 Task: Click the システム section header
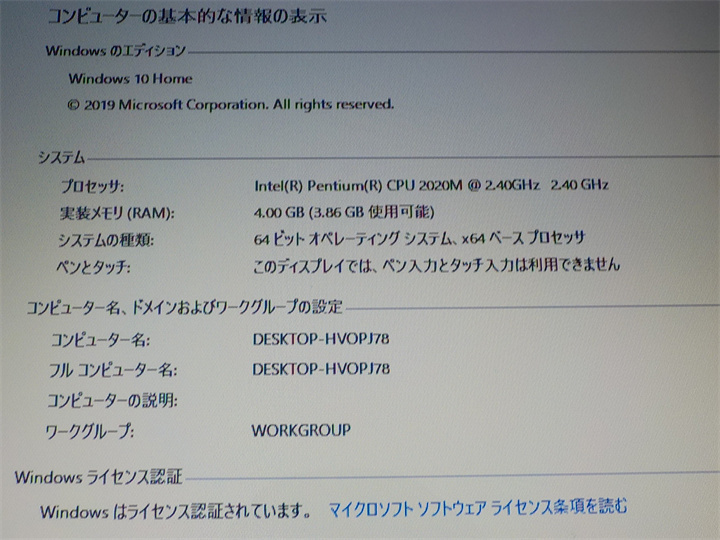(62, 158)
